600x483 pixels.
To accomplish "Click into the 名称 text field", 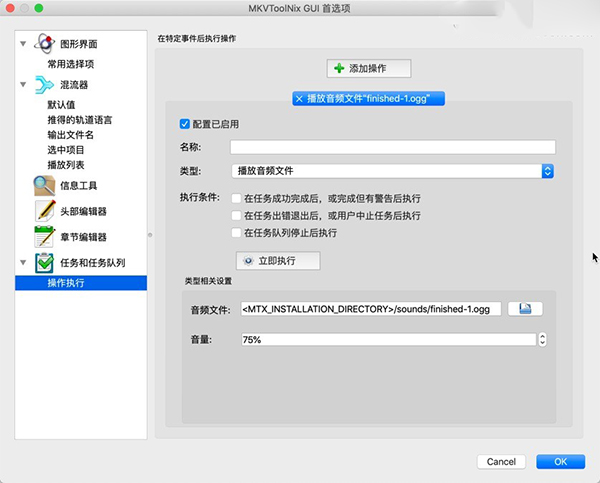I will click(393, 147).
